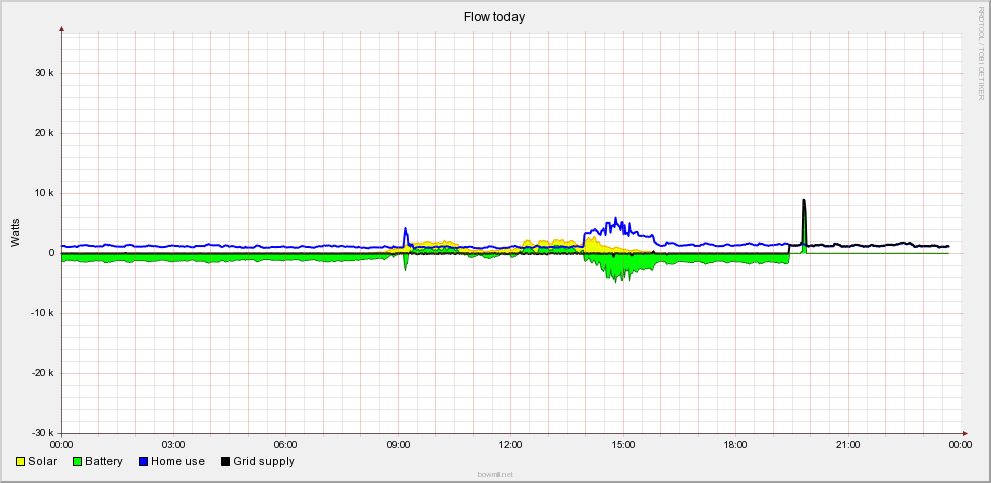Click the 18:00 time axis marker
This screenshot has width=991, height=483.
[736, 443]
